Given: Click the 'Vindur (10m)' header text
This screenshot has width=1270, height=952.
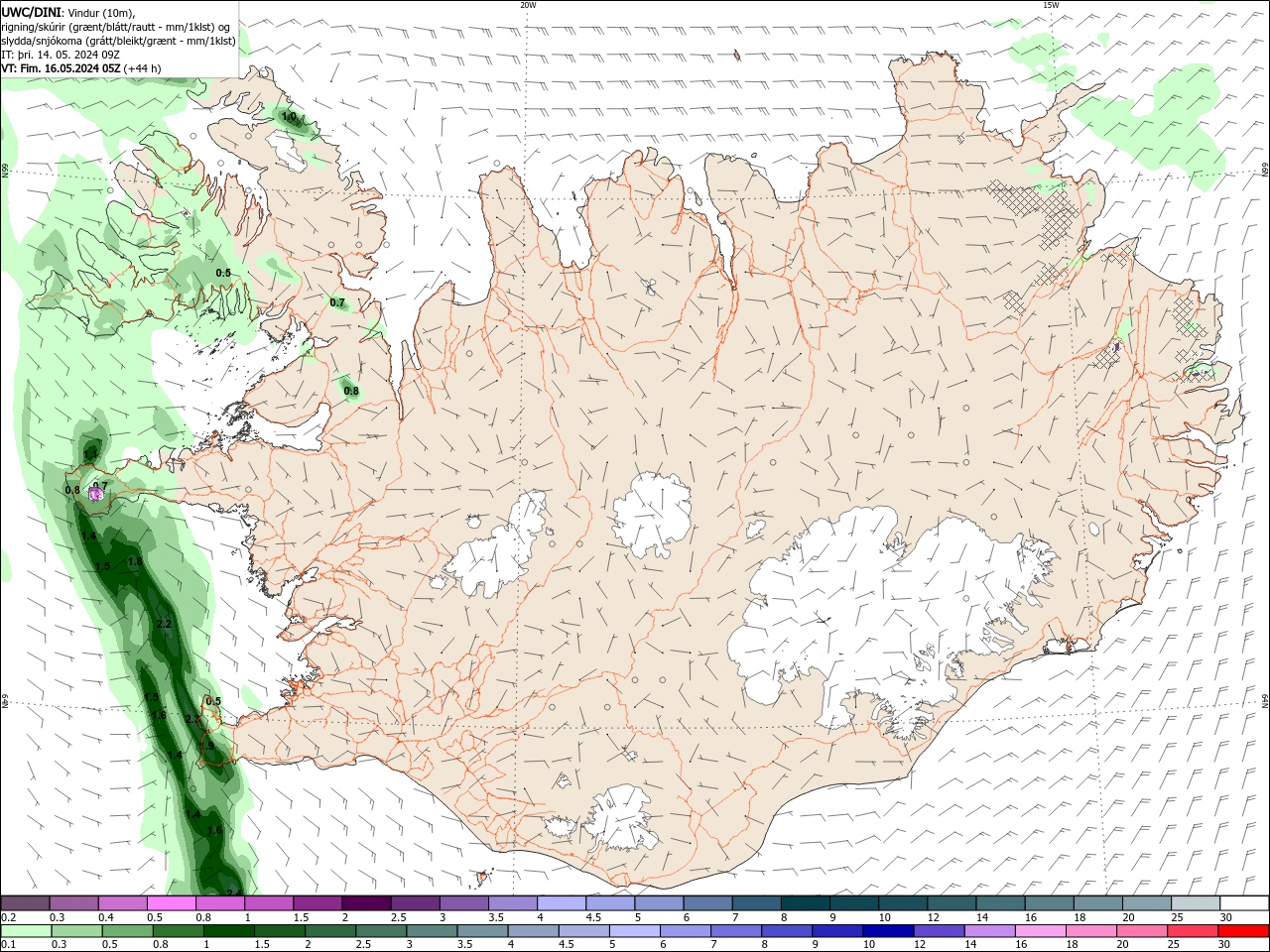Looking at the screenshot, I should (x=102, y=12).
